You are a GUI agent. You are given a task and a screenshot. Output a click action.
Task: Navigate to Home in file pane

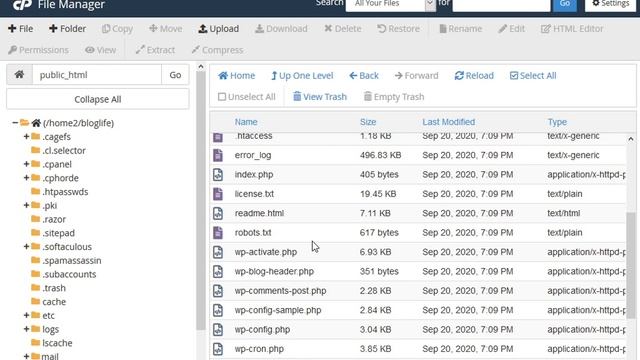coord(236,76)
